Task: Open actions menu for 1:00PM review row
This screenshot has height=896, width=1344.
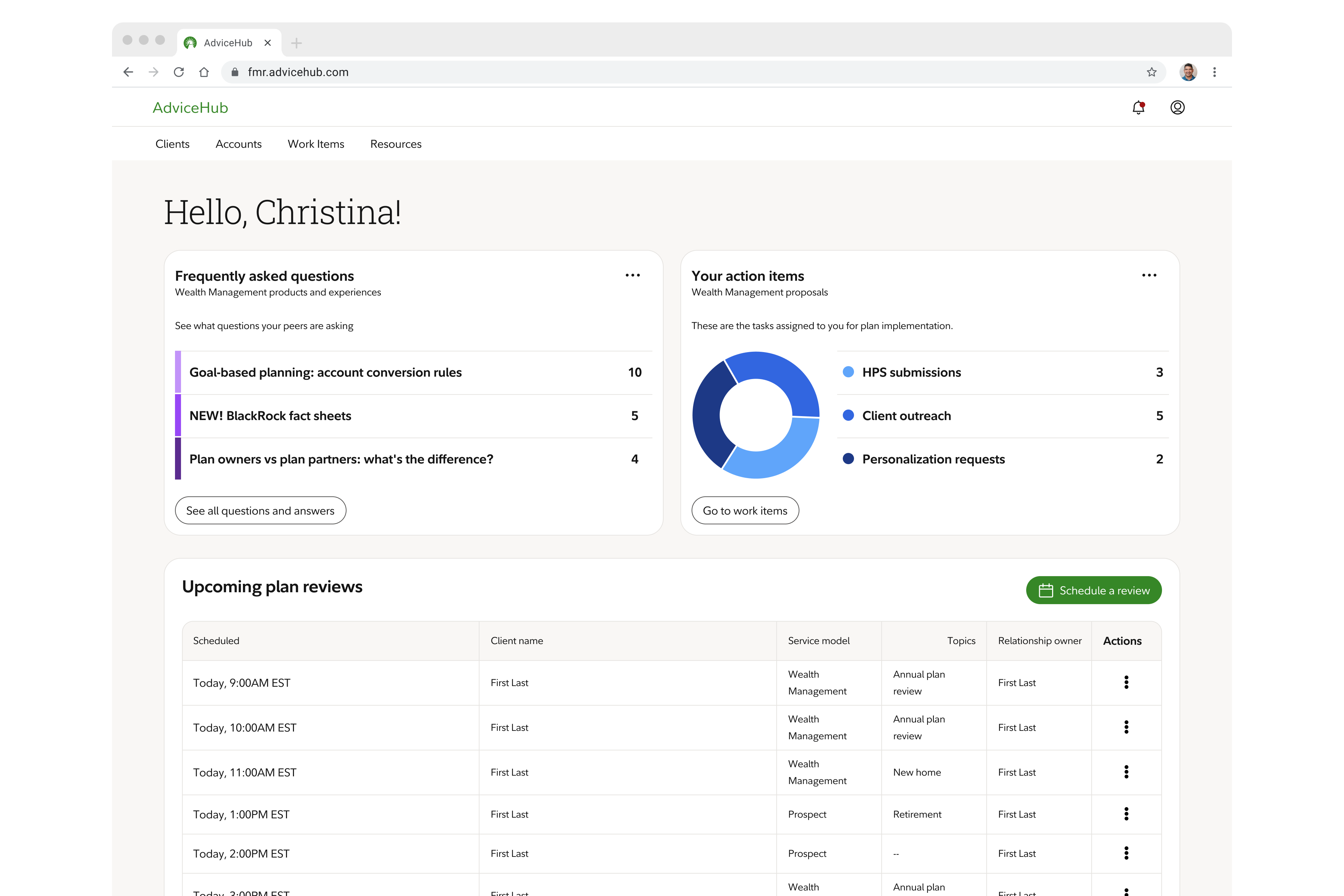Action: click(x=1126, y=814)
